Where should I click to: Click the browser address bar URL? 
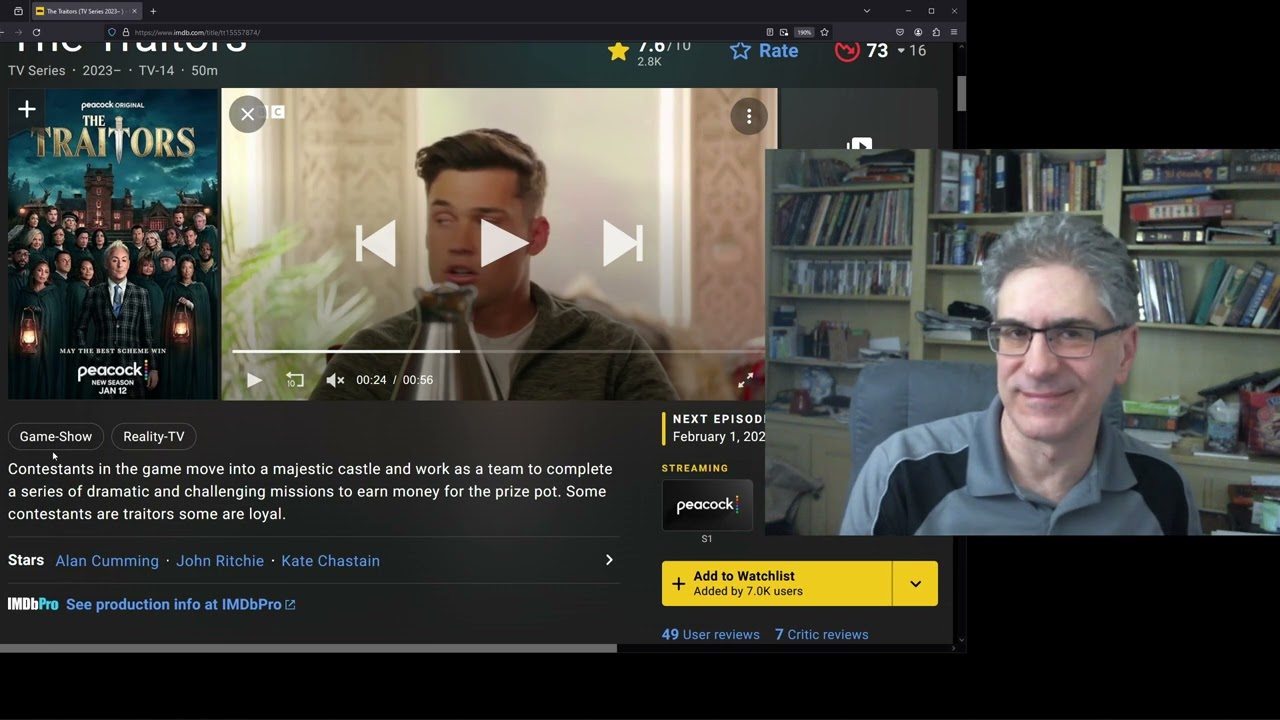198,32
